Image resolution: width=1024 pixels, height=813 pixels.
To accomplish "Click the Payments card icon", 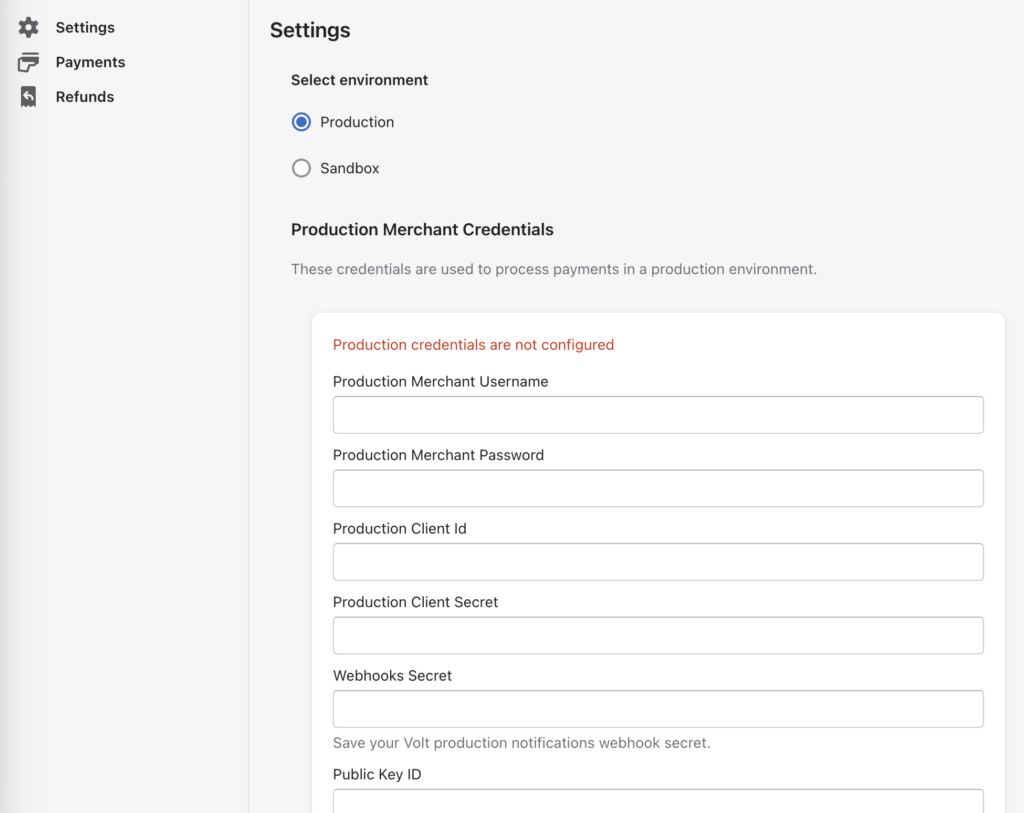I will [28, 62].
